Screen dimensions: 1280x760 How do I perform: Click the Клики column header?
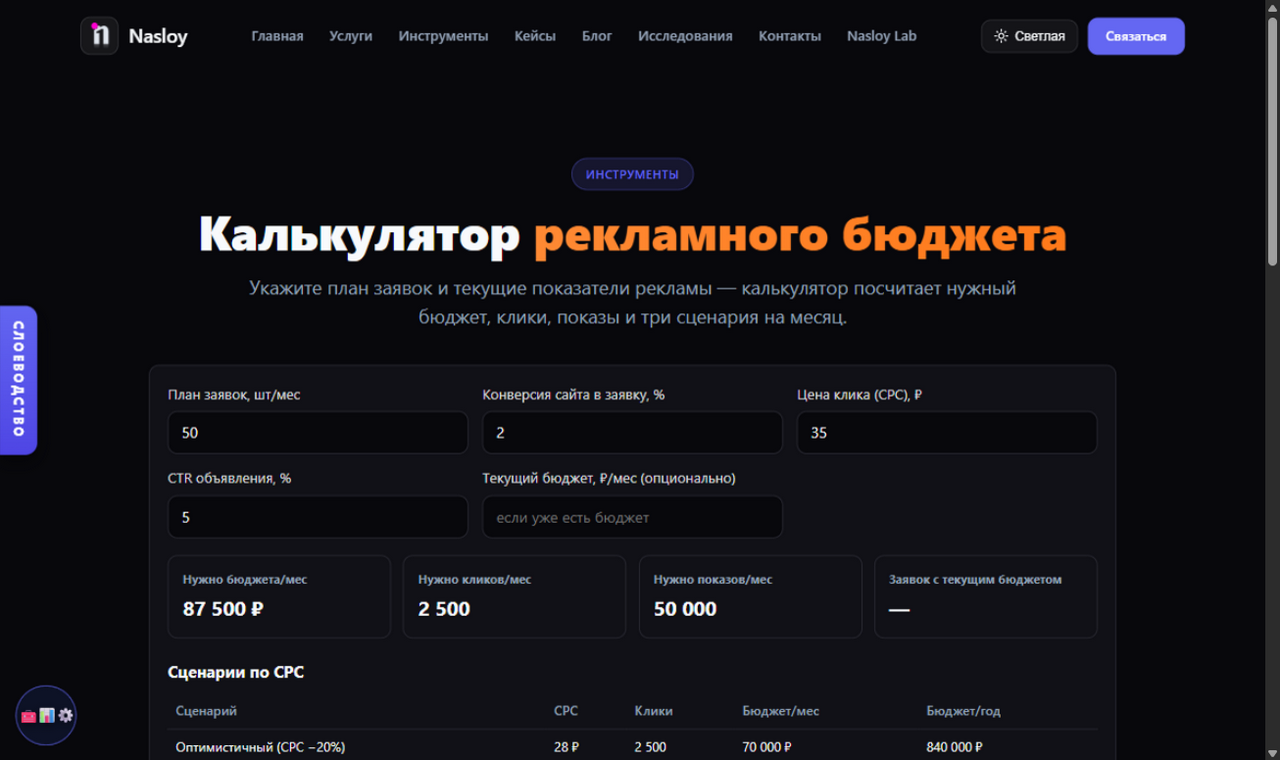(x=653, y=711)
